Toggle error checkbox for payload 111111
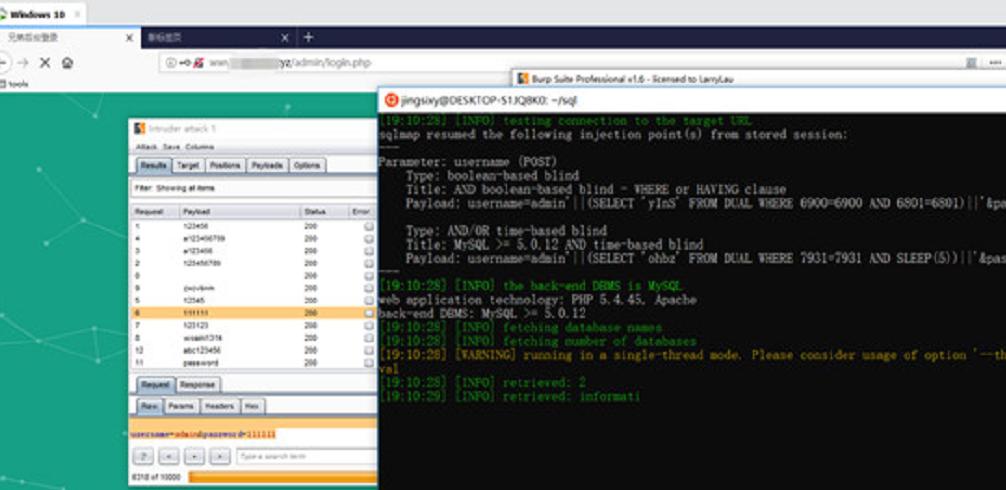The width and height of the screenshot is (1006, 490). coord(369,313)
